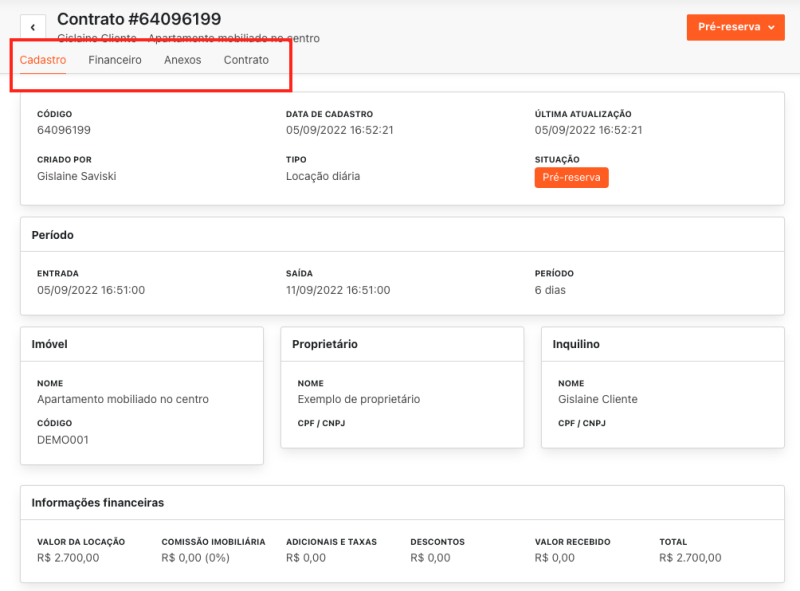This screenshot has width=800, height=591.
Task: Click the DEMO001 property code
Action: (x=63, y=439)
